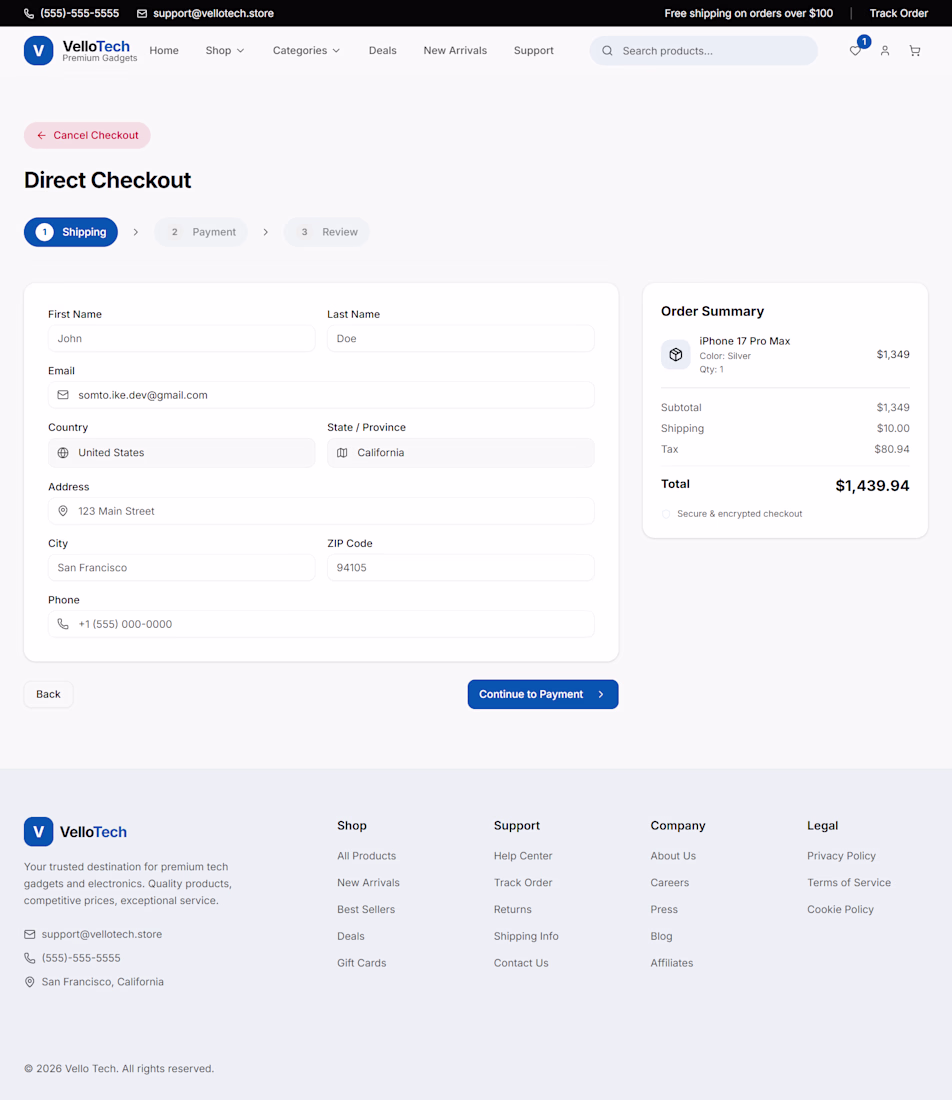
Task: Focus the Email input field
Action: (x=321, y=395)
